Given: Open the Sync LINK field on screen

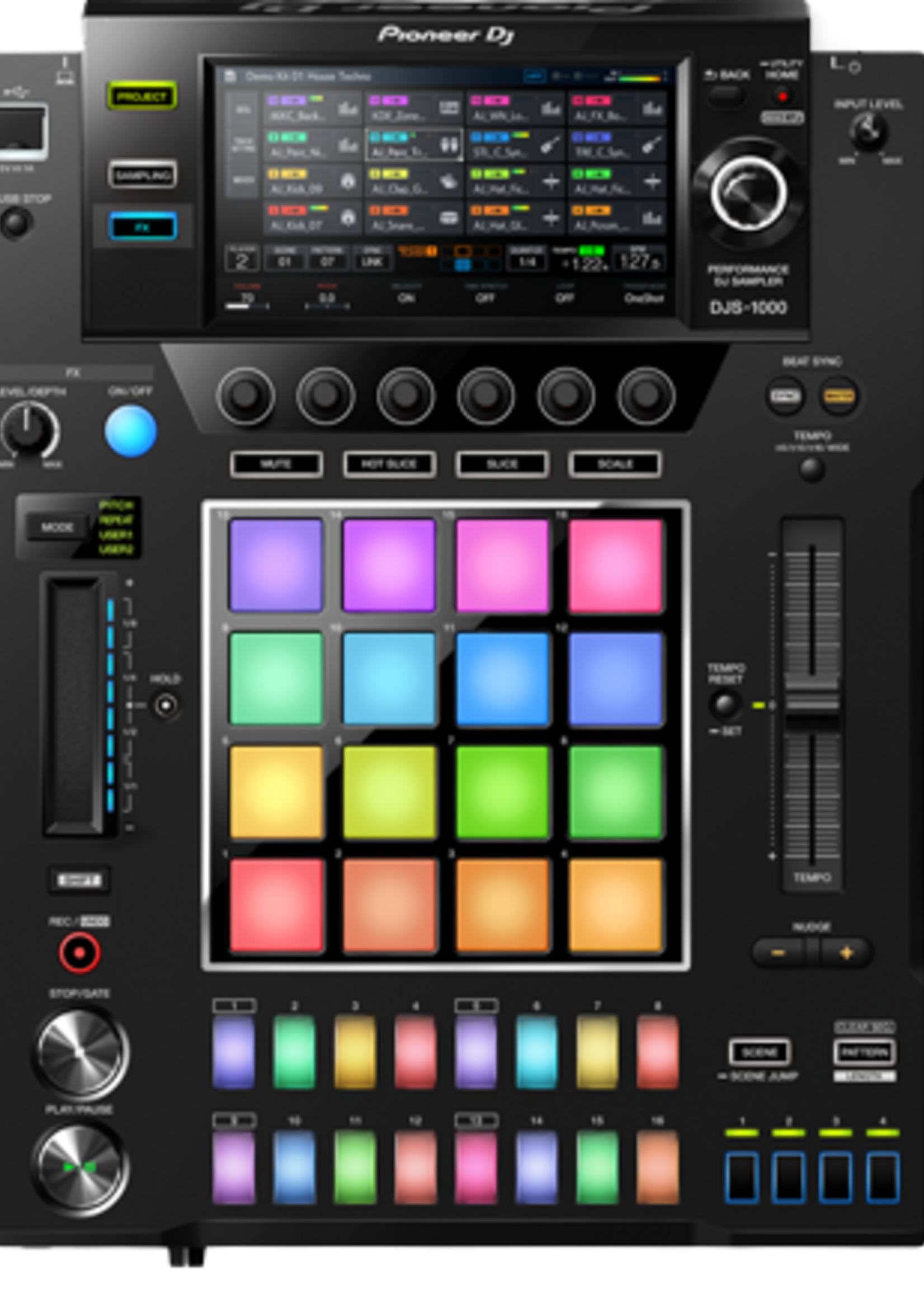Looking at the screenshot, I should (x=371, y=258).
